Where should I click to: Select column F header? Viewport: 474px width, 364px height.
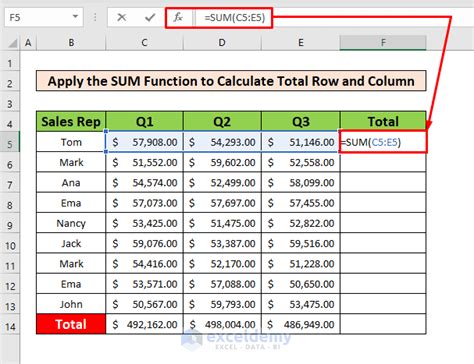[x=383, y=43]
